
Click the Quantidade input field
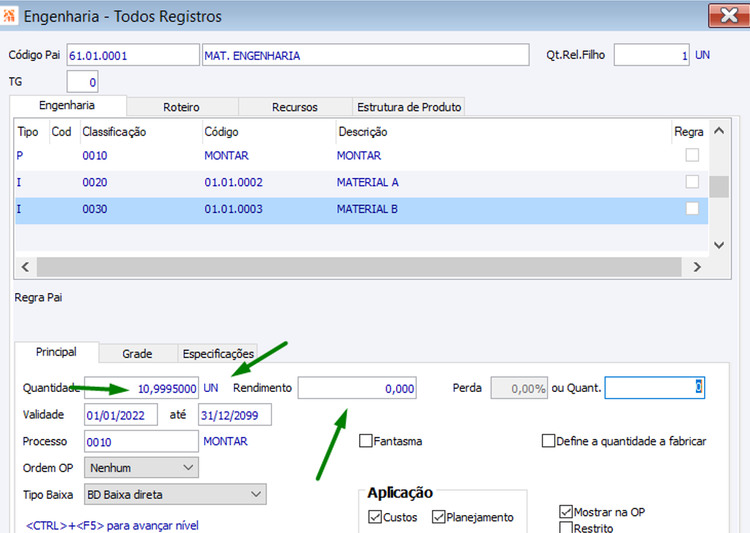point(141,388)
